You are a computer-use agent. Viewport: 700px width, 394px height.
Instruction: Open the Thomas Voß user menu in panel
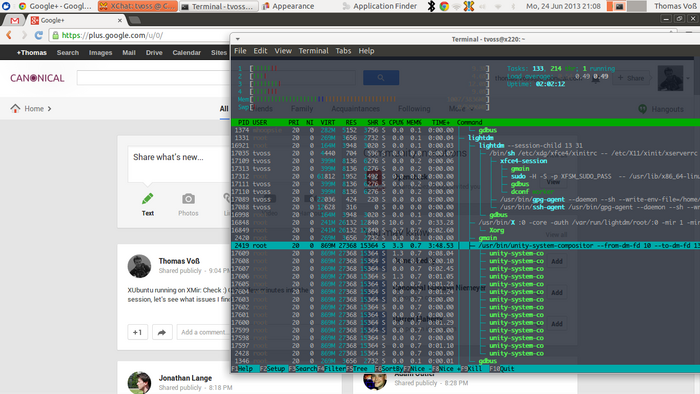pos(675,6)
